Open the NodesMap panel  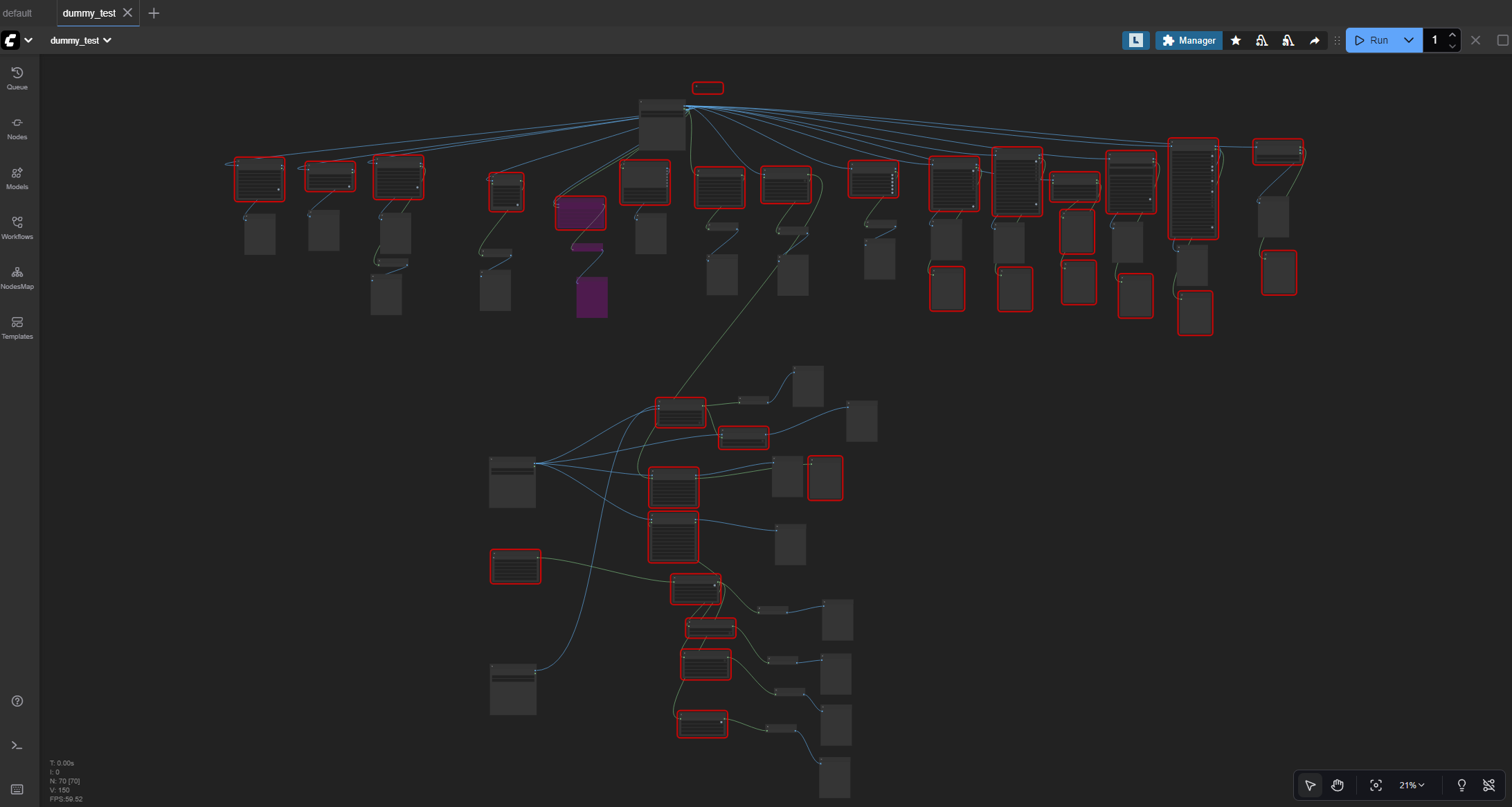17,276
